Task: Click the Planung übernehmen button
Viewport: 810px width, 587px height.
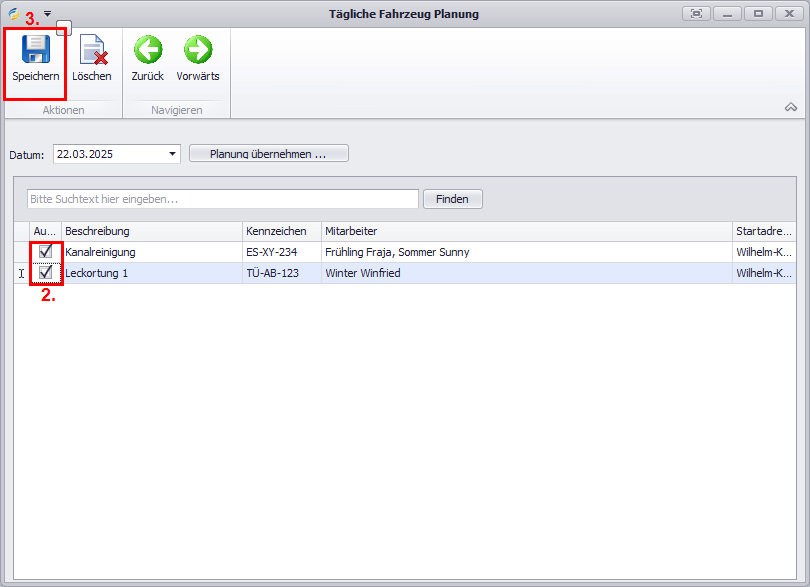Action: 268,154
